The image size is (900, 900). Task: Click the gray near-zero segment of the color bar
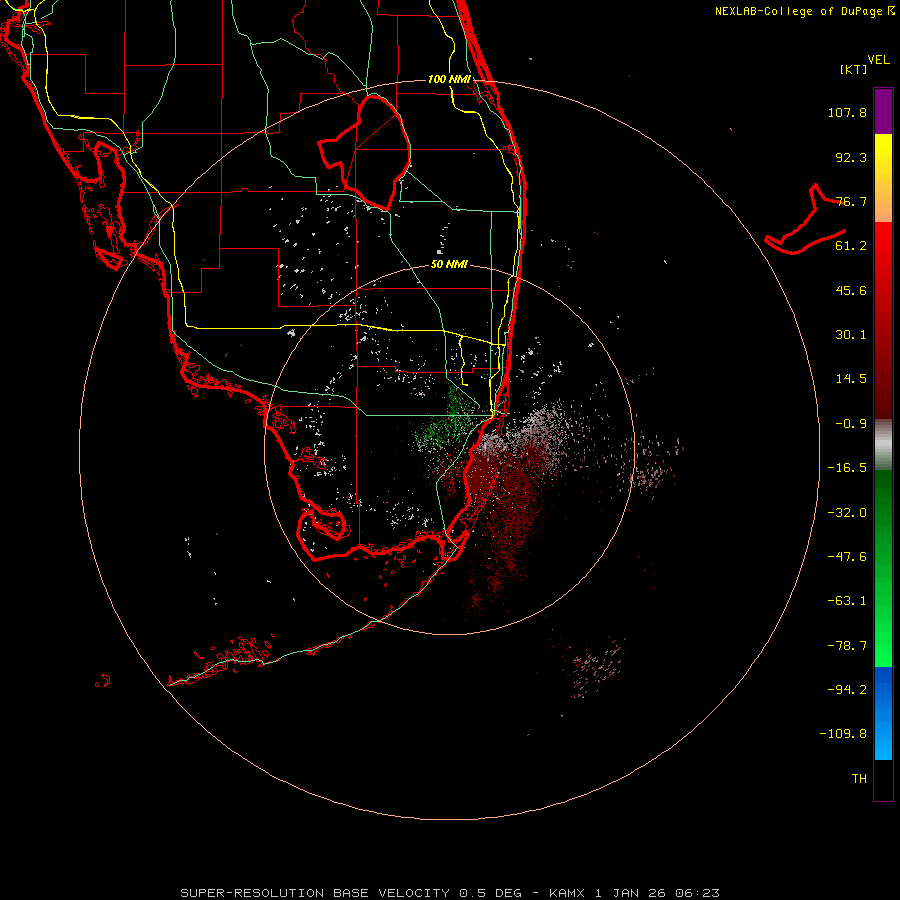tap(883, 444)
